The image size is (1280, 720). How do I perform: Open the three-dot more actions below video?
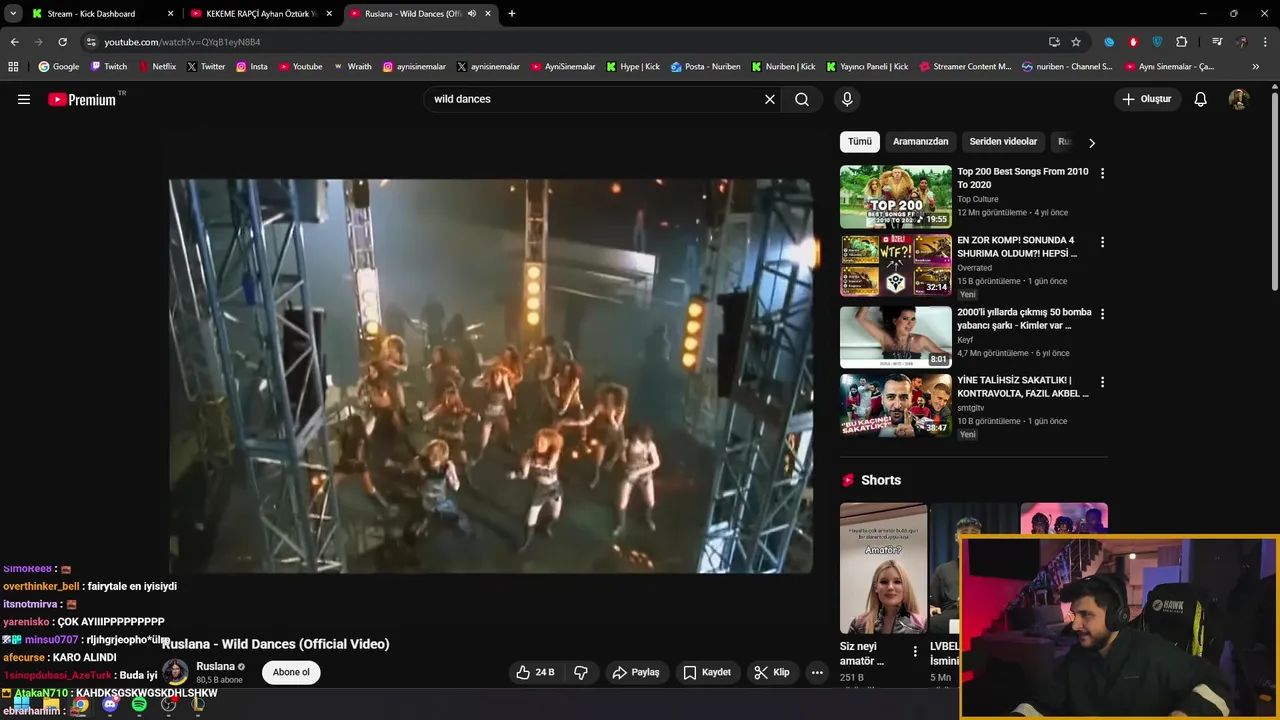click(x=817, y=672)
